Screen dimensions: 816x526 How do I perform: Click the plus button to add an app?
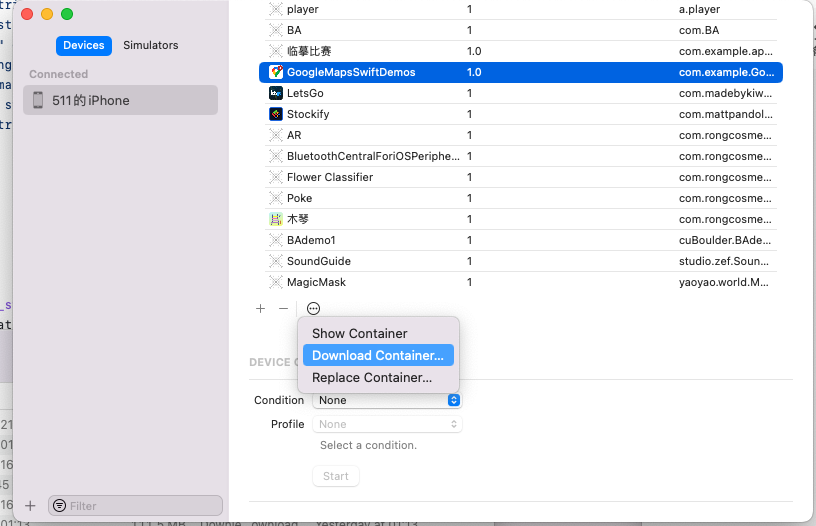(261, 309)
